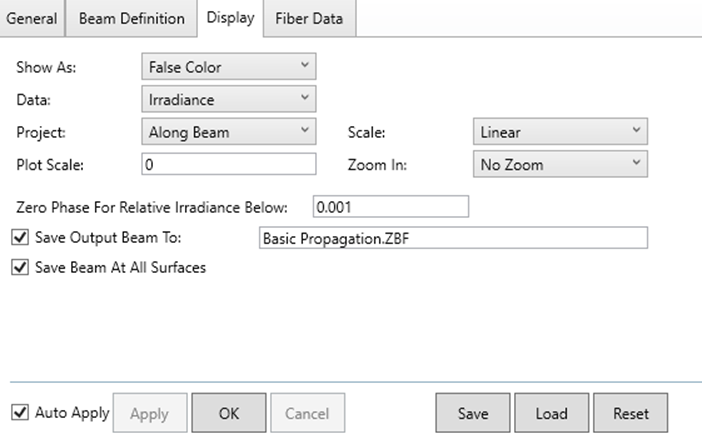
Task: Click the Zero Phase relative irradiance field
Action: tap(390, 206)
